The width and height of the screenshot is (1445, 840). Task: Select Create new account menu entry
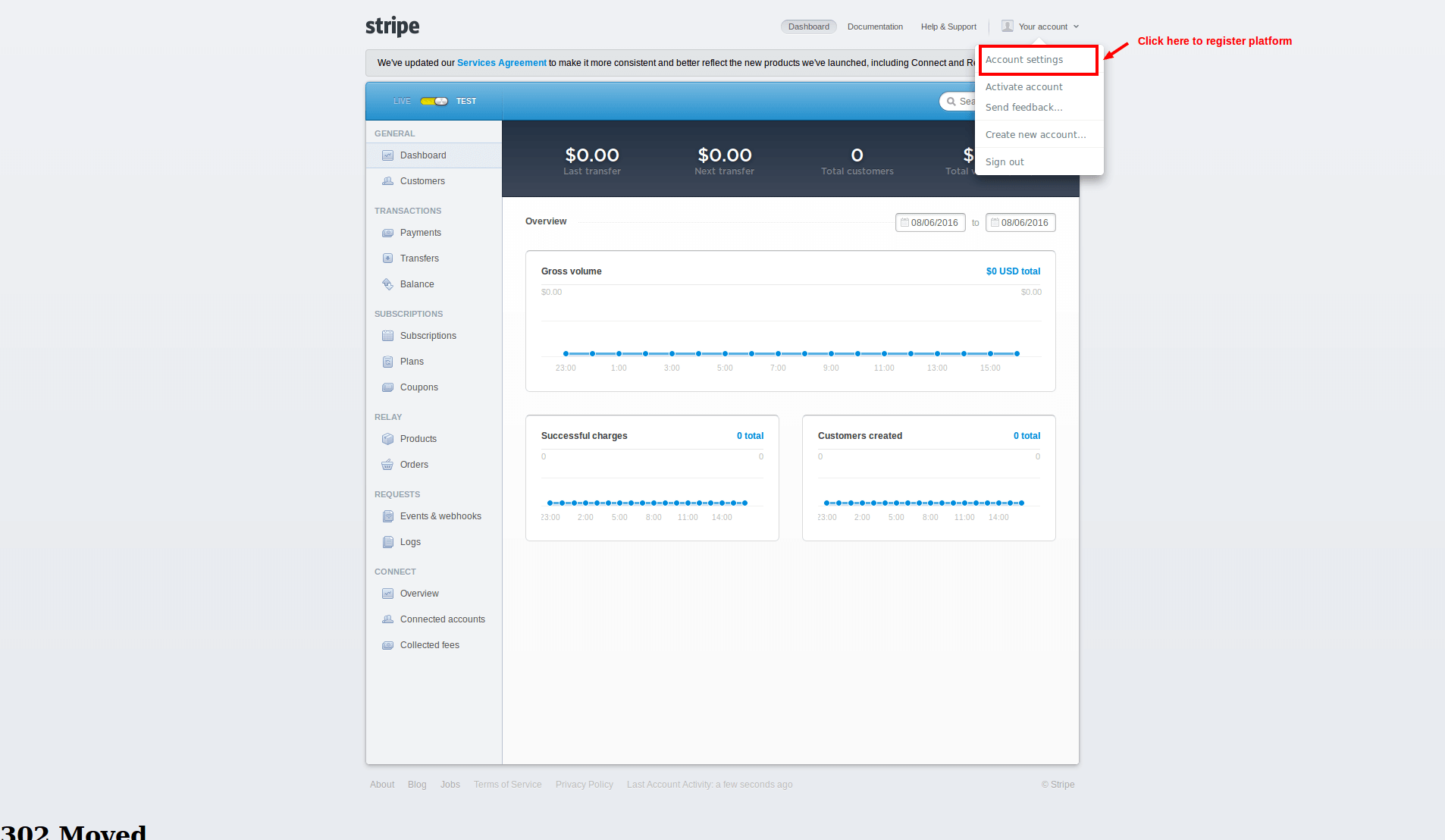coord(1036,135)
